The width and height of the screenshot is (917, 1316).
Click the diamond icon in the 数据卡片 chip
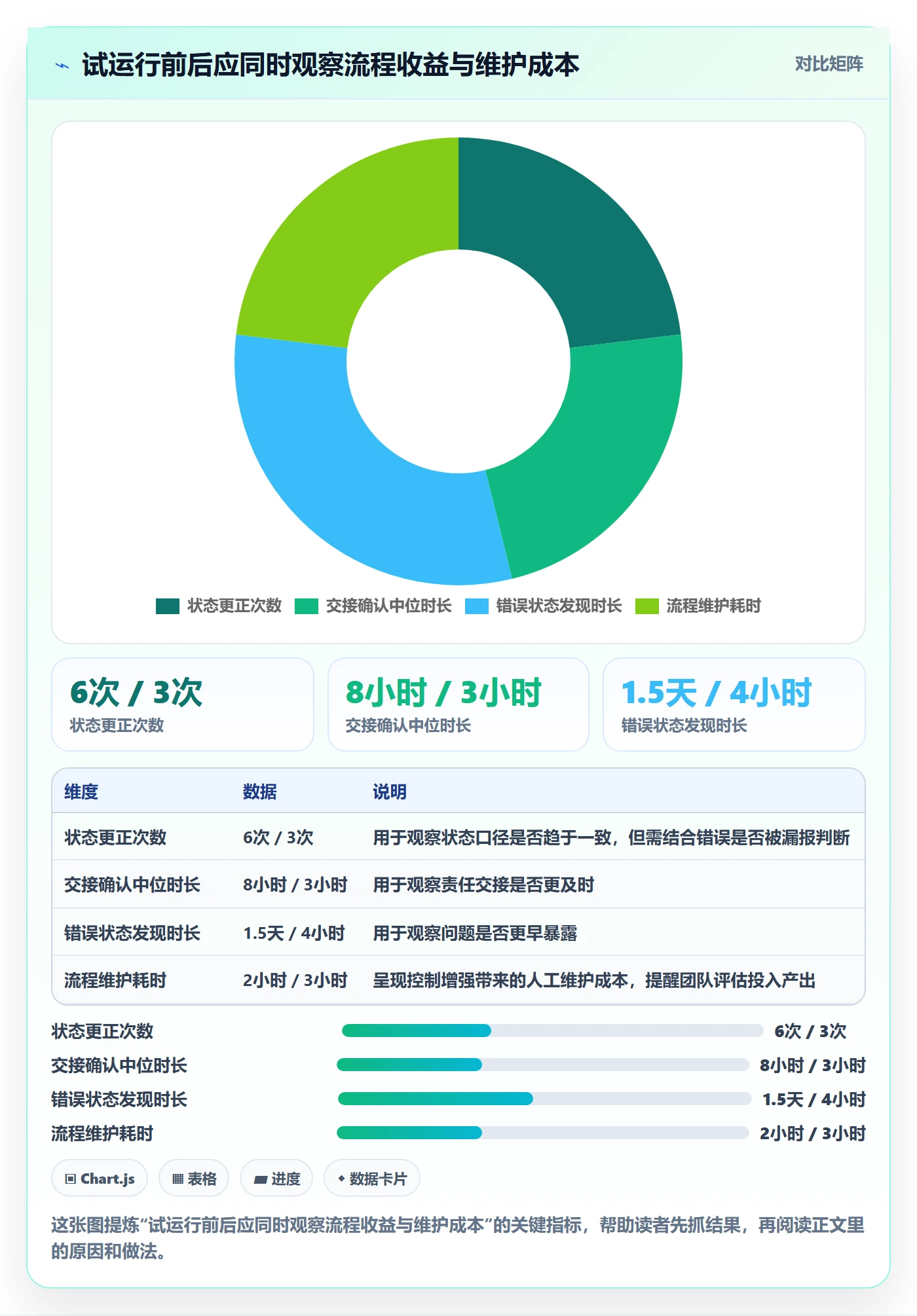coord(341,1179)
